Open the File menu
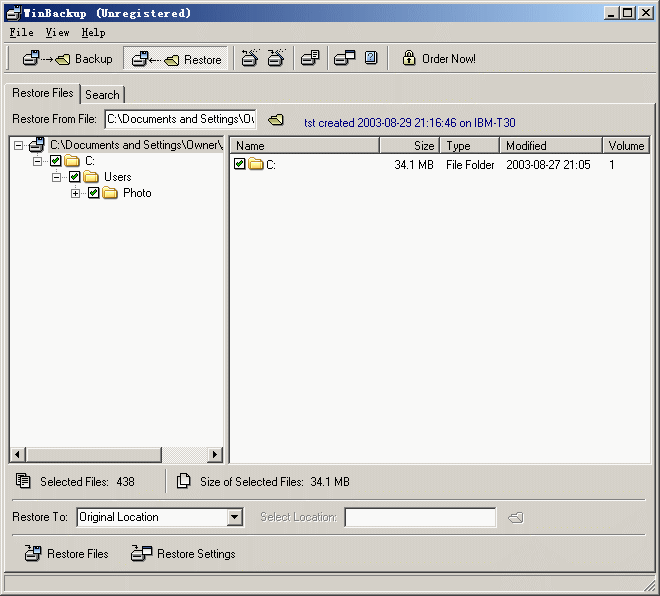This screenshot has height=596, width=660. click(21, 33)
